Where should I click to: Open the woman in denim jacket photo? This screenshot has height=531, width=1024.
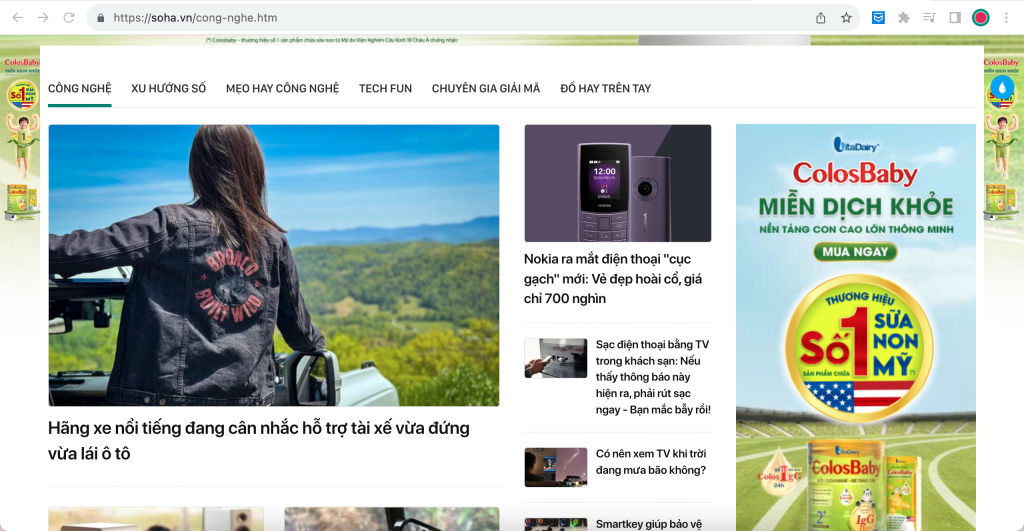[273, 265]
